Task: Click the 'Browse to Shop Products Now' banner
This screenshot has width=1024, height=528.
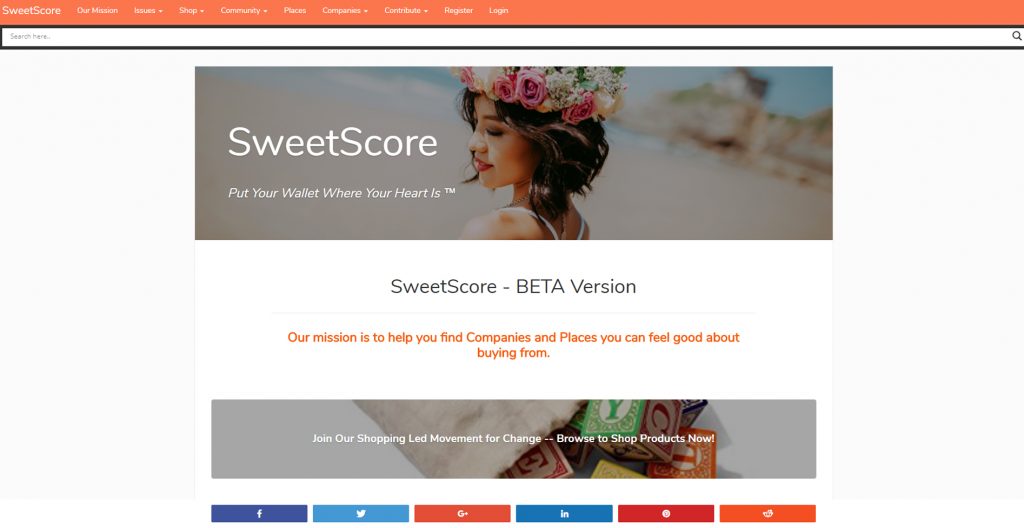Action: [513, 438]
